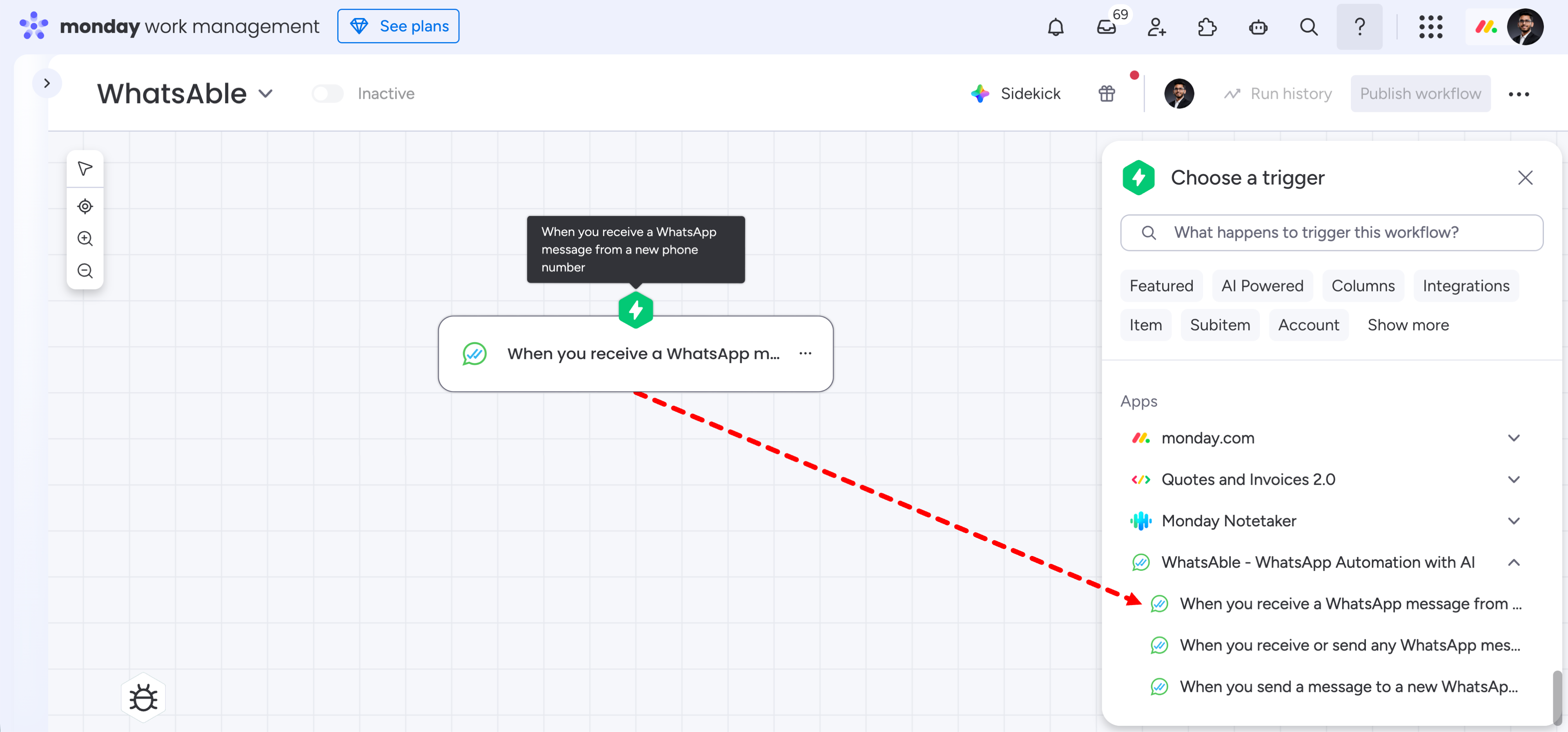Image resolution: width=1568 pixels, height=732 pixels.
Task: Expand the monday.com apps section
Action: coord(1514,438)
